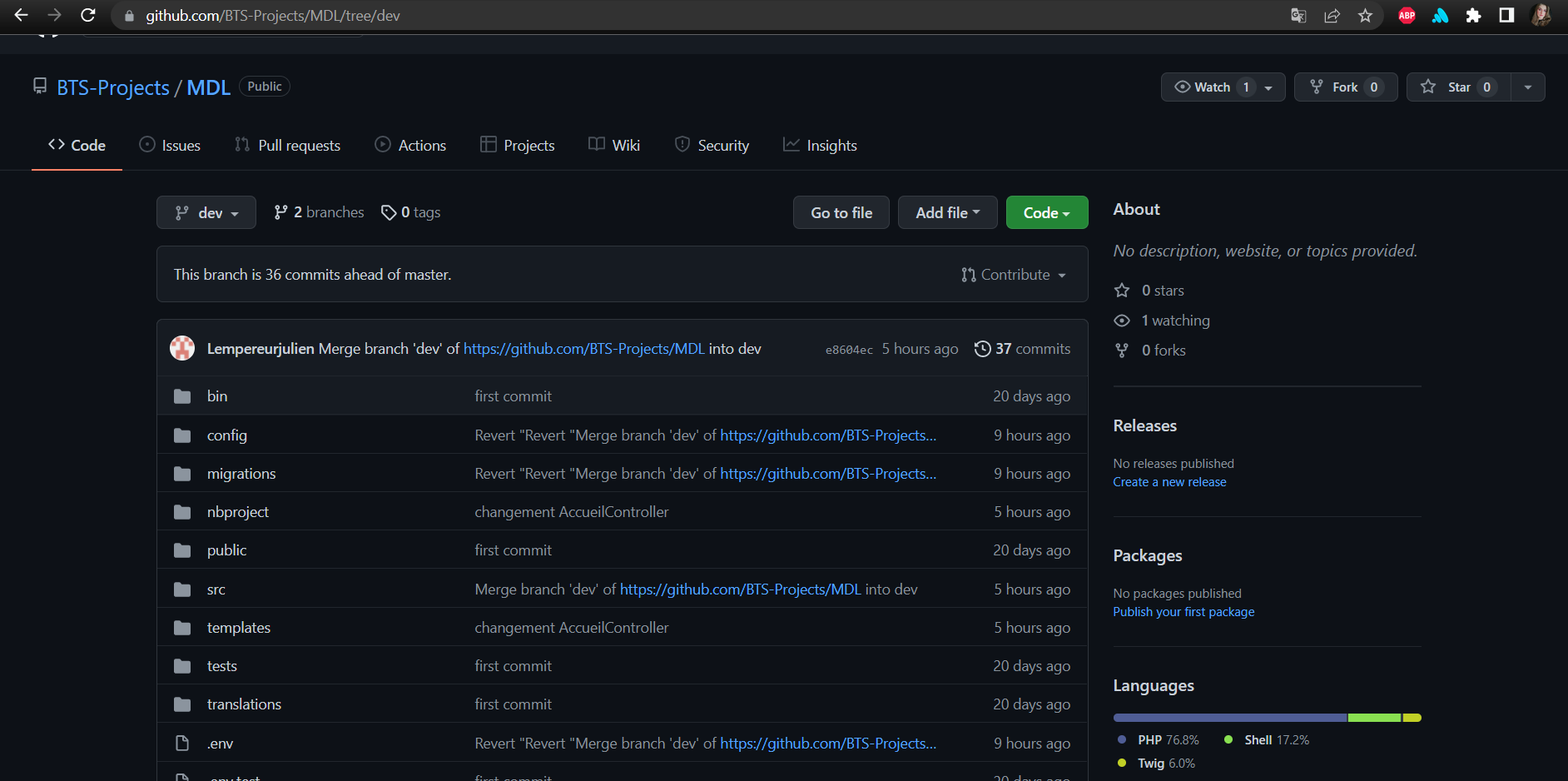The height and width of the screenshot is (781, 1568).
Task: Click the commits history clock icon
Action: pyautogui.click(x=983, y=349)
